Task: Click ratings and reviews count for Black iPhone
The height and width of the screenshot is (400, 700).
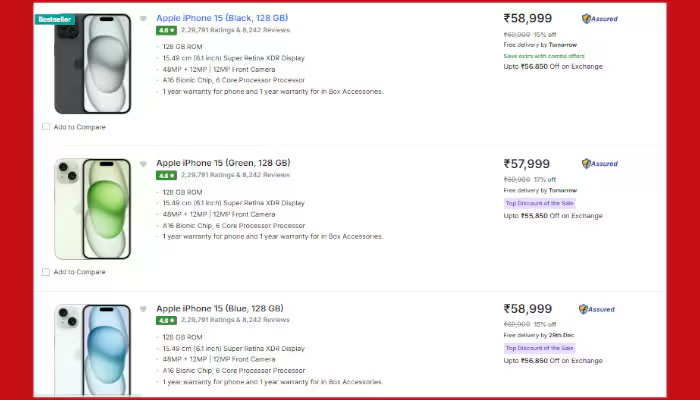Action: pyautogui.click(x=235, y=30)
